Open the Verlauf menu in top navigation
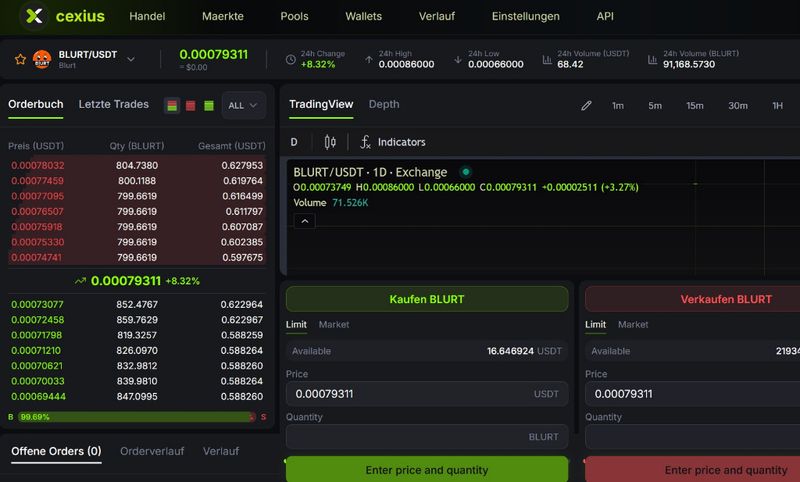The width and height of the screenshot is (800, 482). [437, 16]
